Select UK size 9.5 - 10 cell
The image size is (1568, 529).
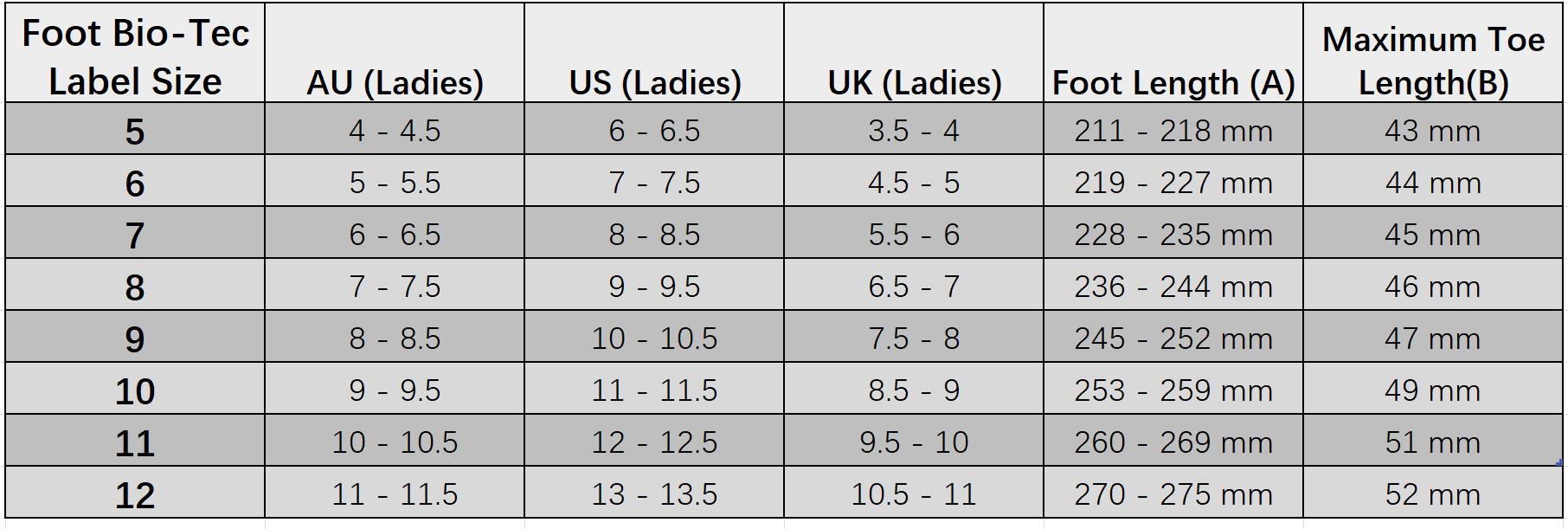(x=914, y=440)
